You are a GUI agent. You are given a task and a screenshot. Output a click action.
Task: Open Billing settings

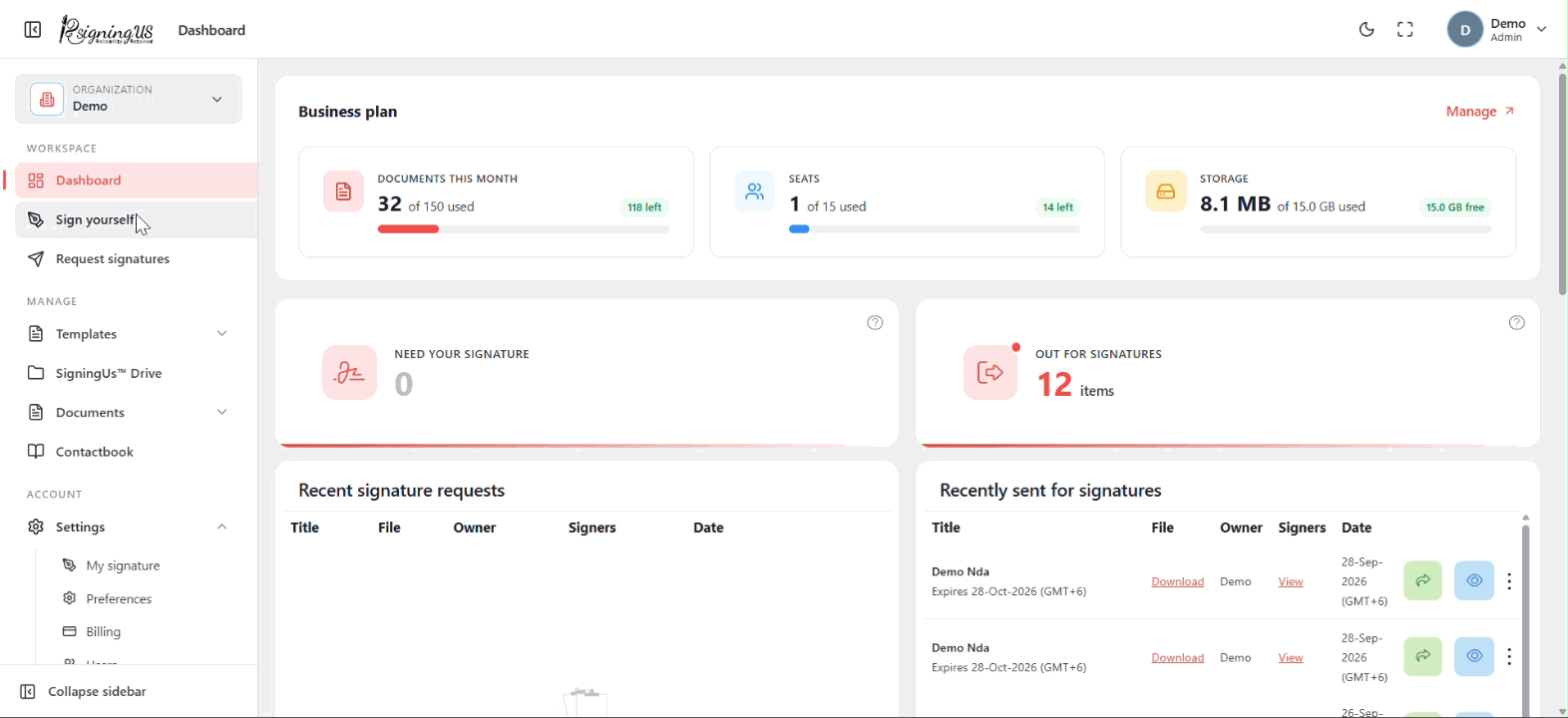point(103,631)
